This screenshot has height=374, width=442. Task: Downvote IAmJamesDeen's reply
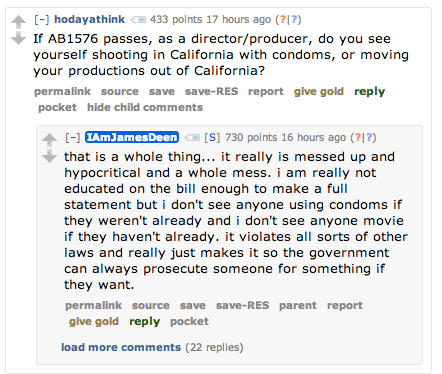click(x=49, y=156)
